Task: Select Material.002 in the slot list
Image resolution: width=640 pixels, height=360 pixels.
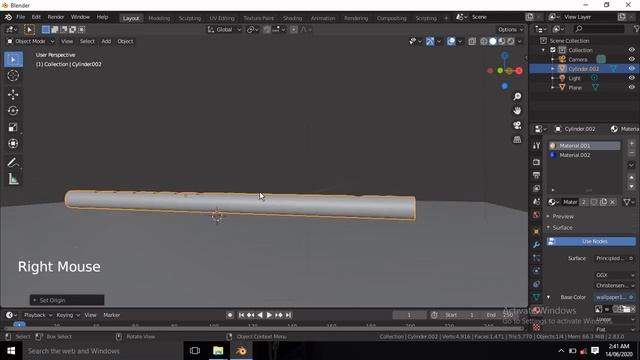Action: point(584,155)
